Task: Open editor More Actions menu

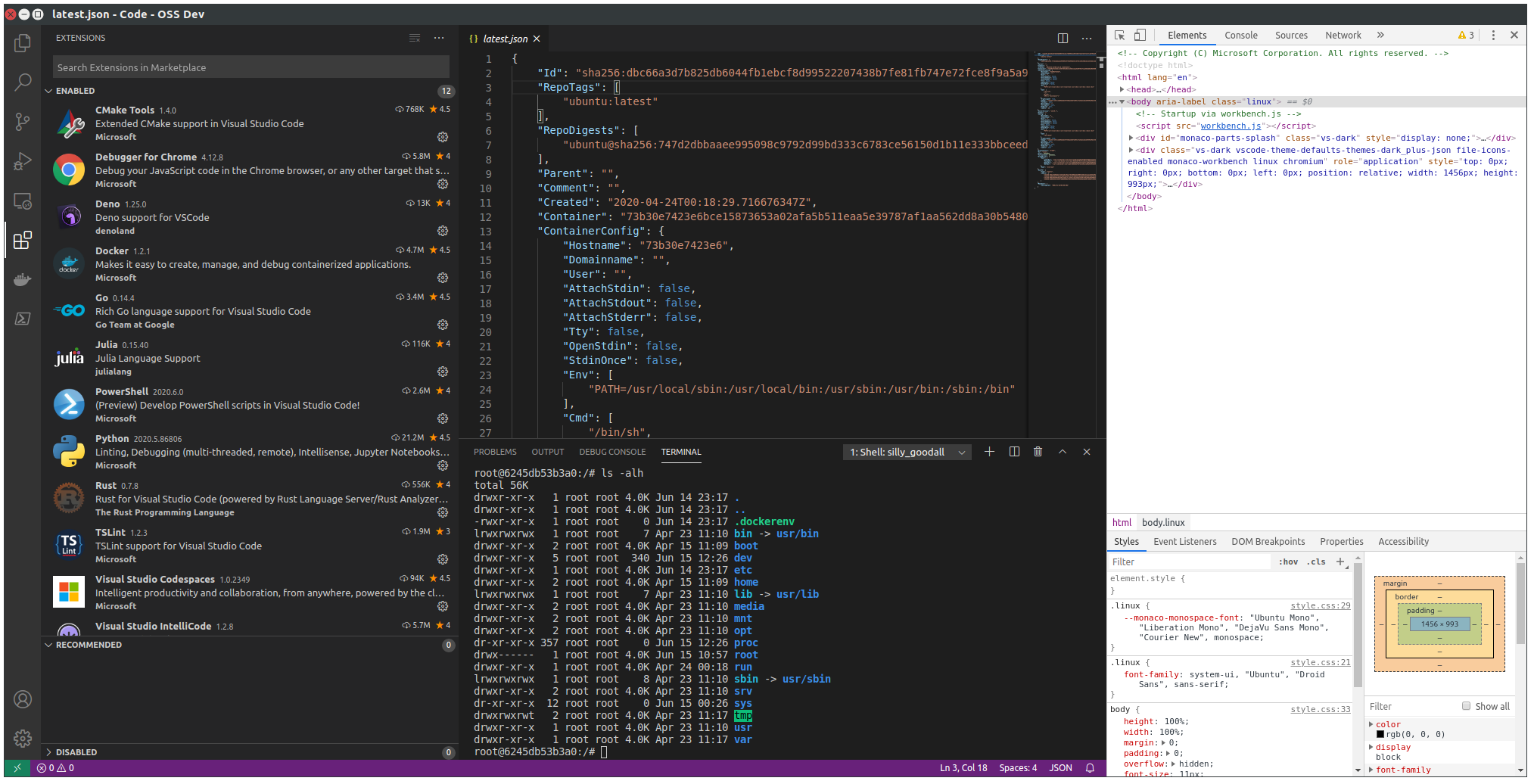Action: coord(1087,39)
